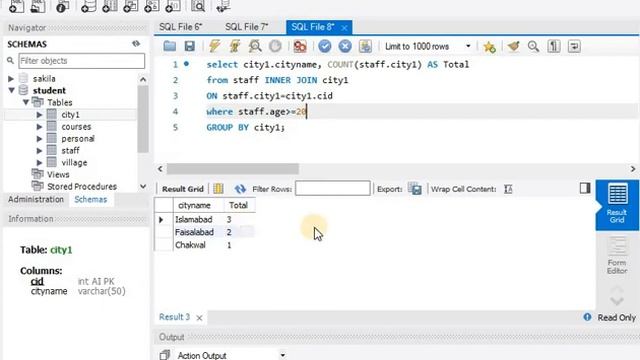
Task: Refresh the result set with arrows icon
Action: pos(240,189)
